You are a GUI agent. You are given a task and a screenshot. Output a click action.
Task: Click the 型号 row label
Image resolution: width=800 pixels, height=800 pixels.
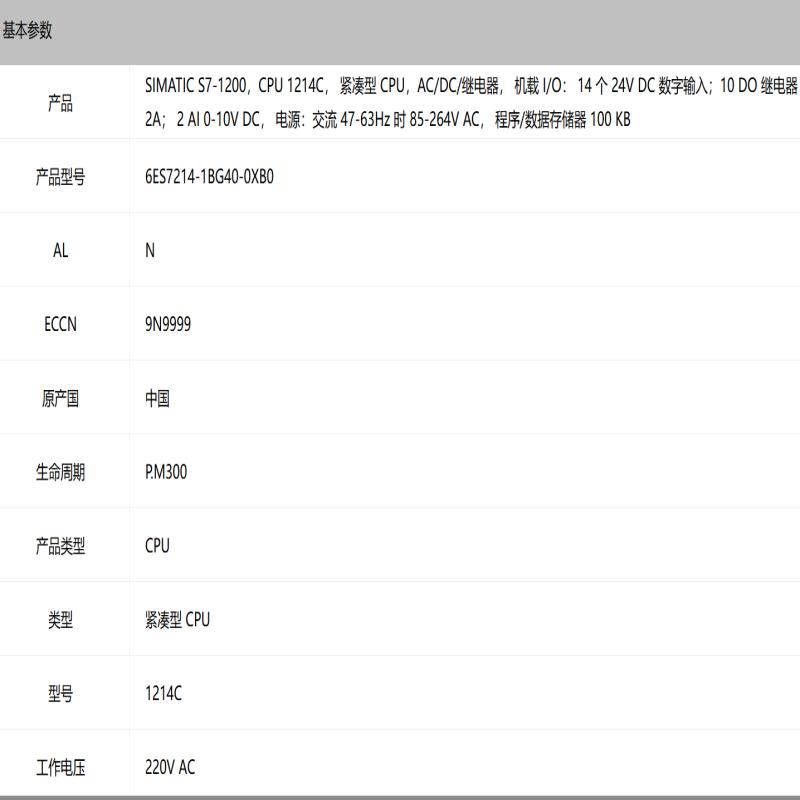[x=60, y=694]
